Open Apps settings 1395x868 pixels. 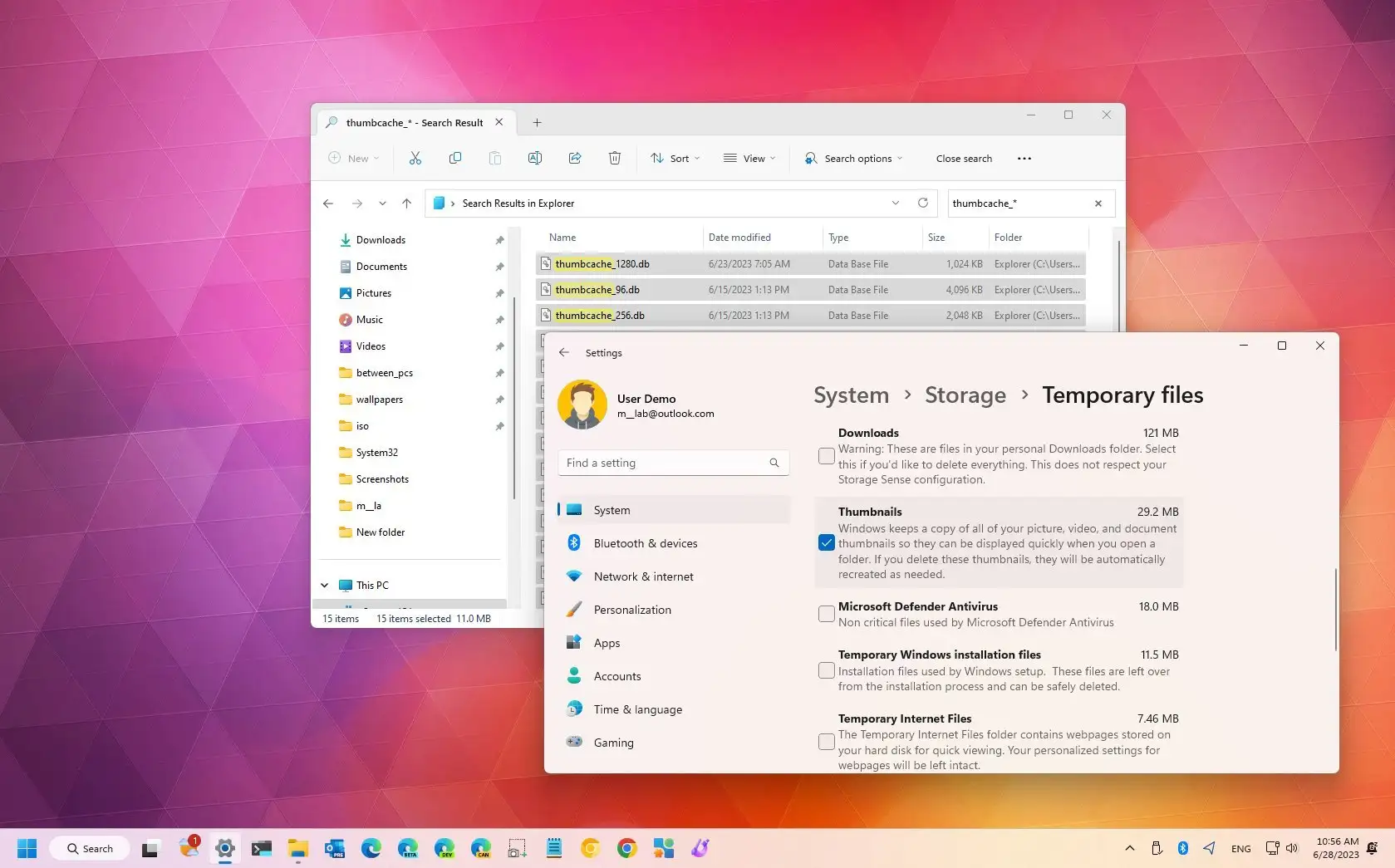point(674,643)
